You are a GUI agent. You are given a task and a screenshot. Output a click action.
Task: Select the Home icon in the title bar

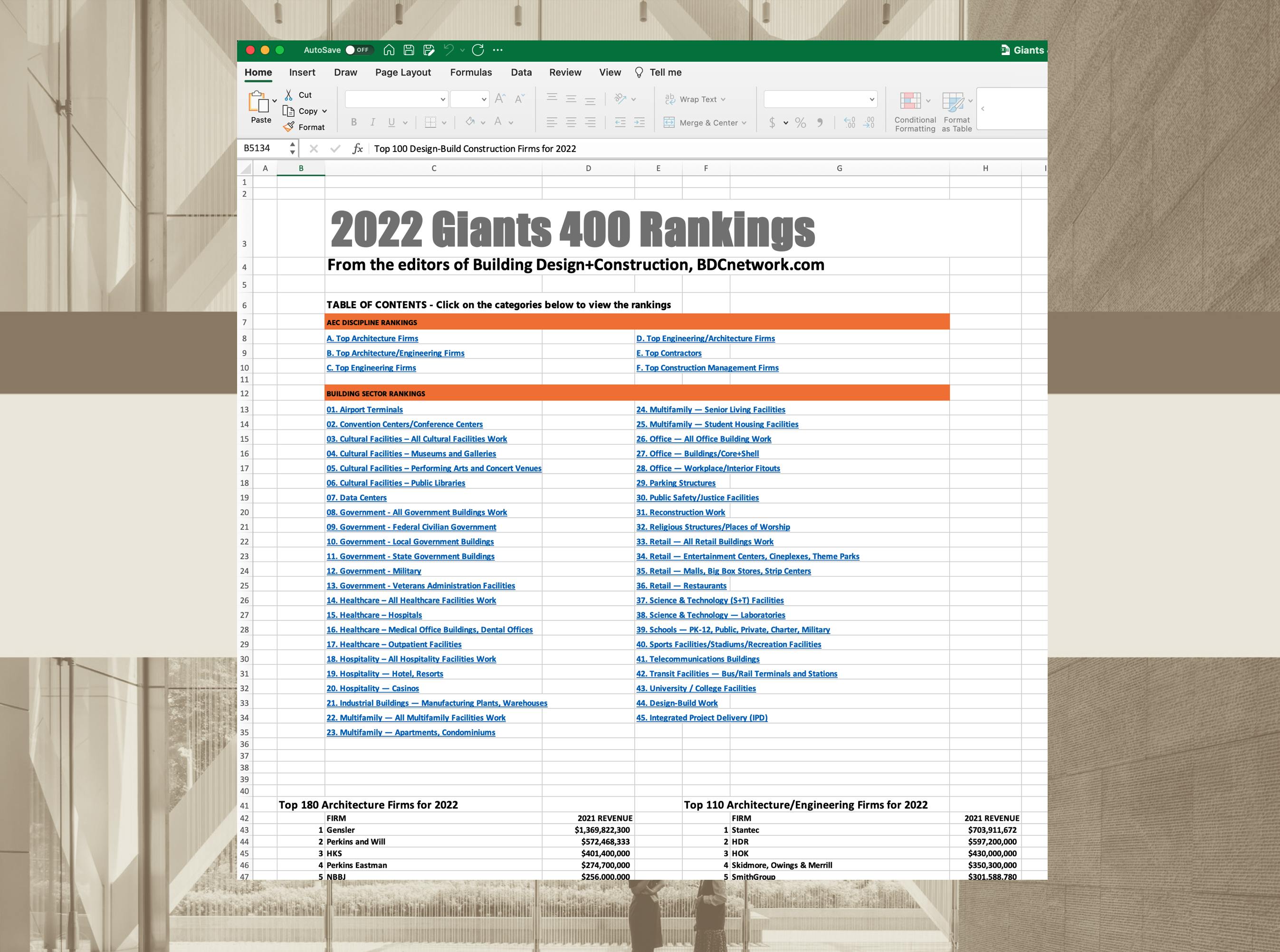tap(389, 50)
